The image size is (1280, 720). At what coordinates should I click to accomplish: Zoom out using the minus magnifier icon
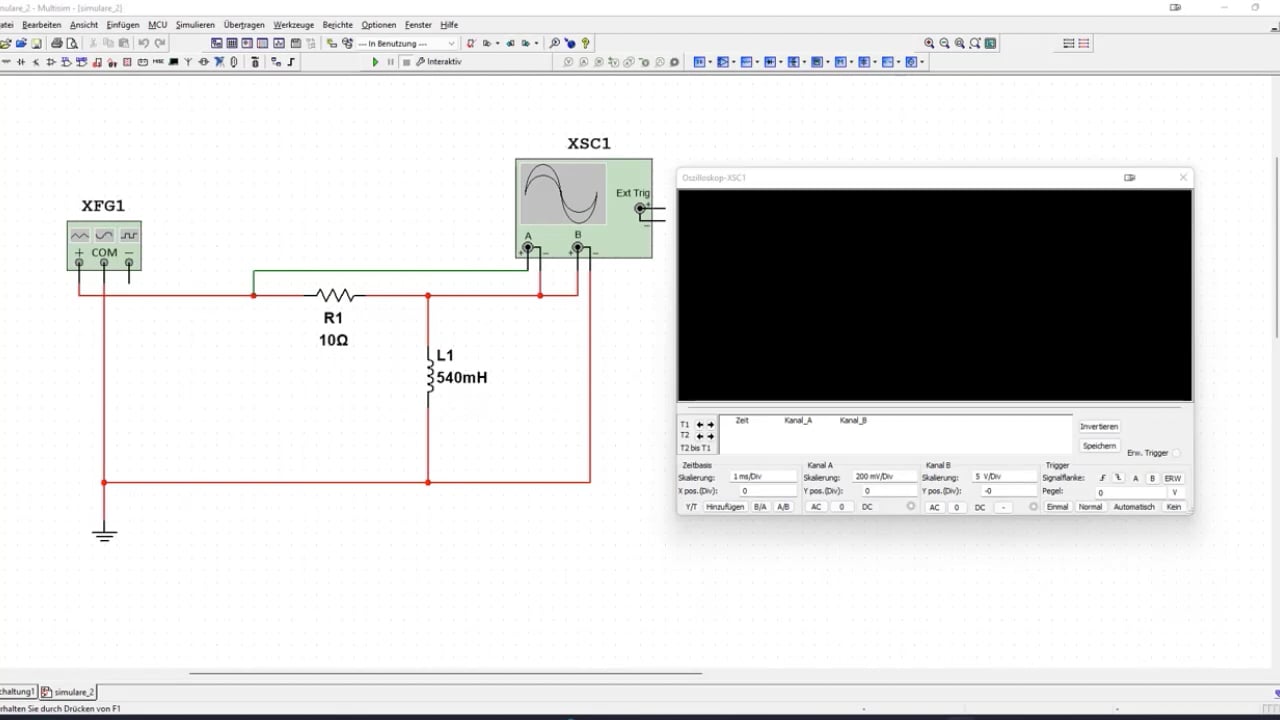pos(944,43)
